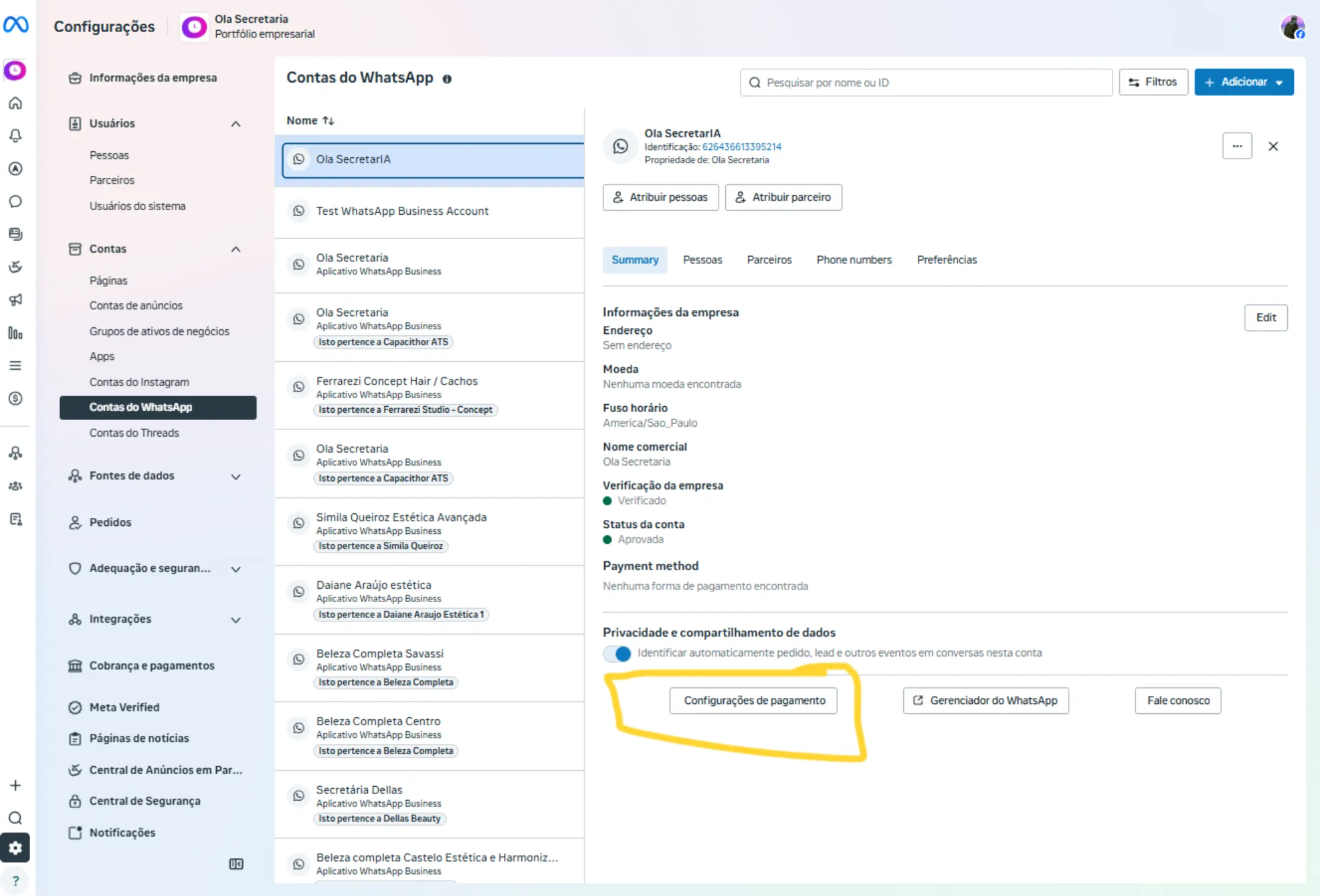Open the notifications bell in the left rail
Screen dimensions: 1320x896
(15, 136)
